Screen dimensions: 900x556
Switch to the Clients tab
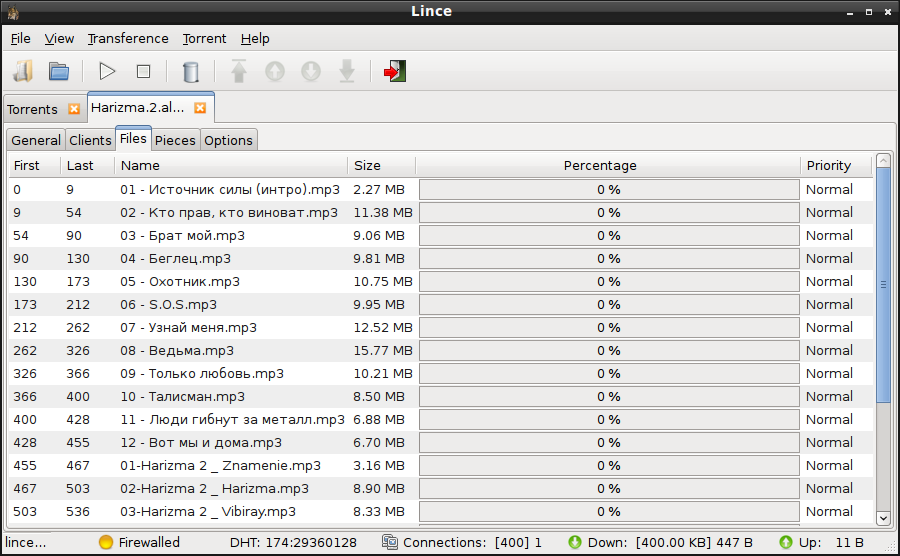(x=90, y=141)
